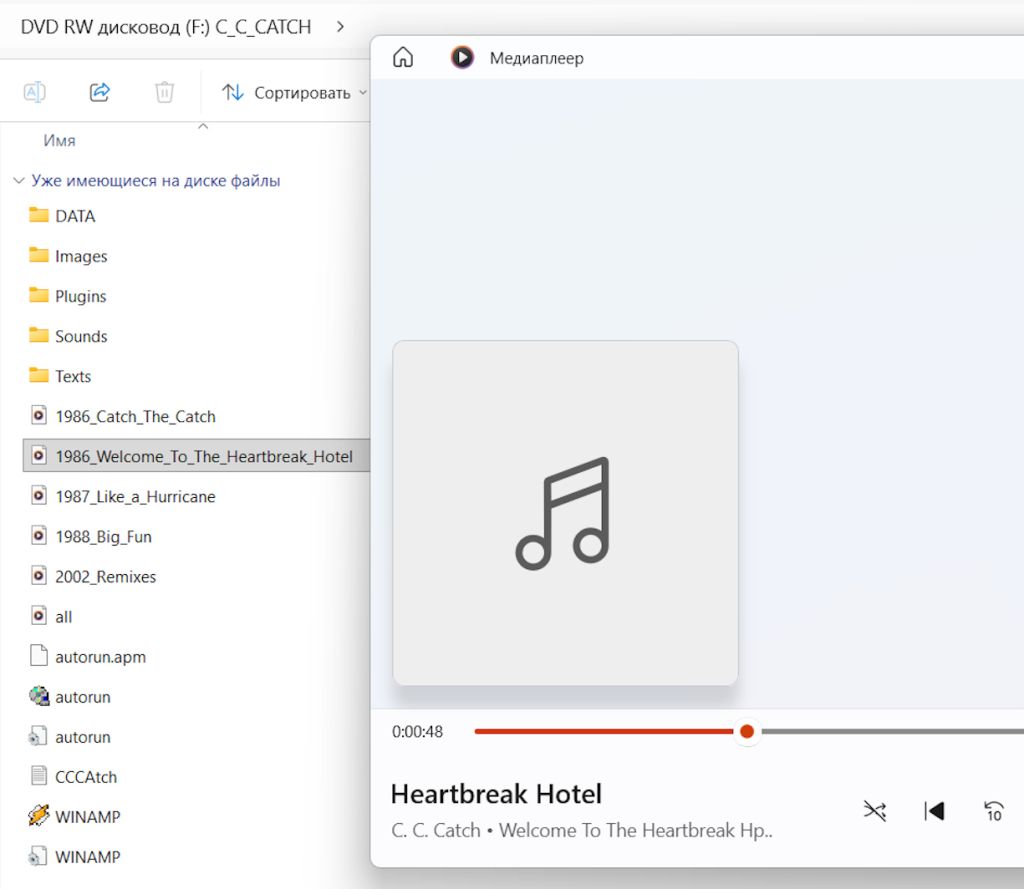Sort files by the Имя column header
This screenshot has height=889, width=1024.
(59, 140)
